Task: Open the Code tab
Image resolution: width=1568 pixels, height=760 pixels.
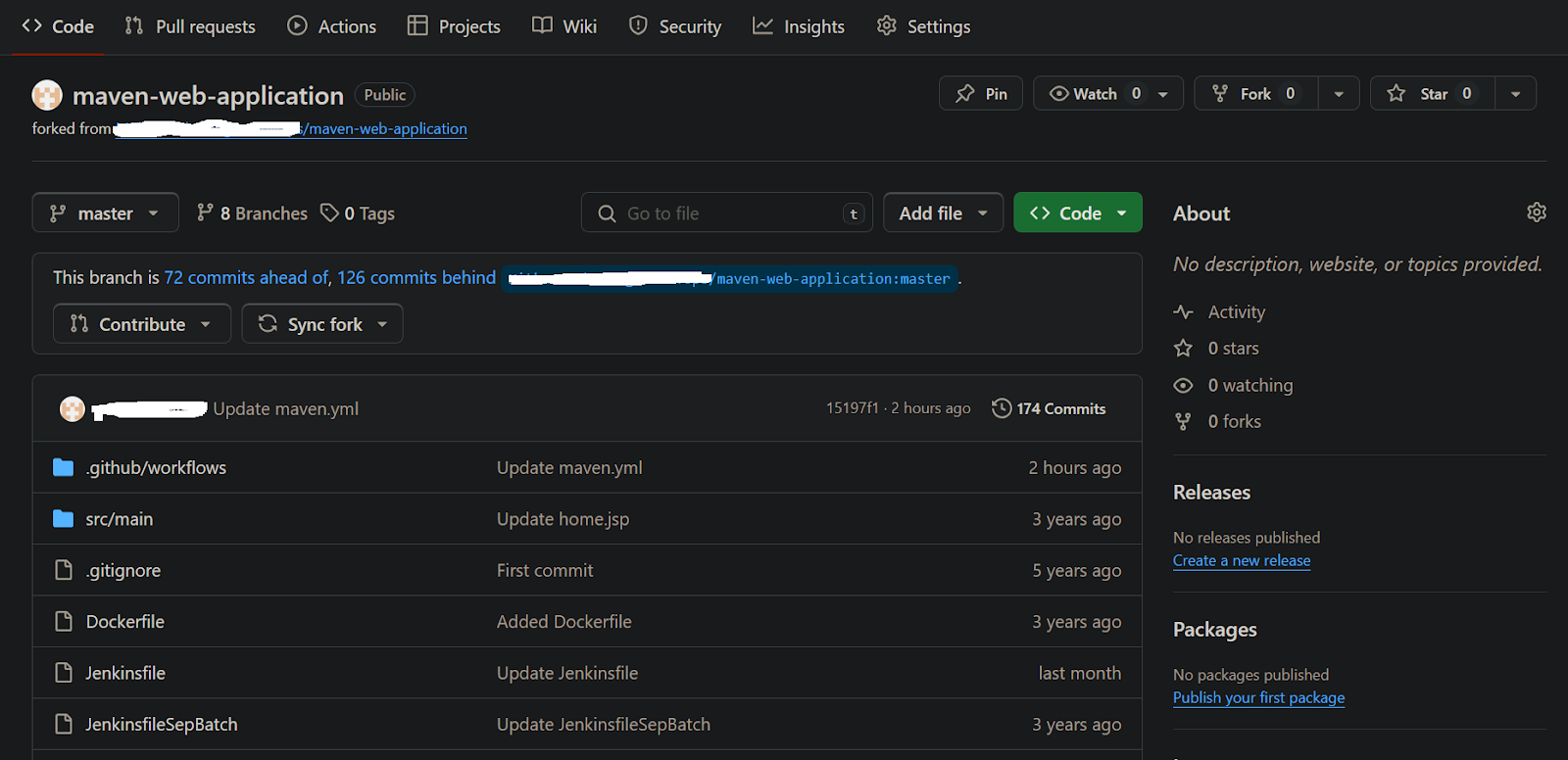Action: coord(58,26)
